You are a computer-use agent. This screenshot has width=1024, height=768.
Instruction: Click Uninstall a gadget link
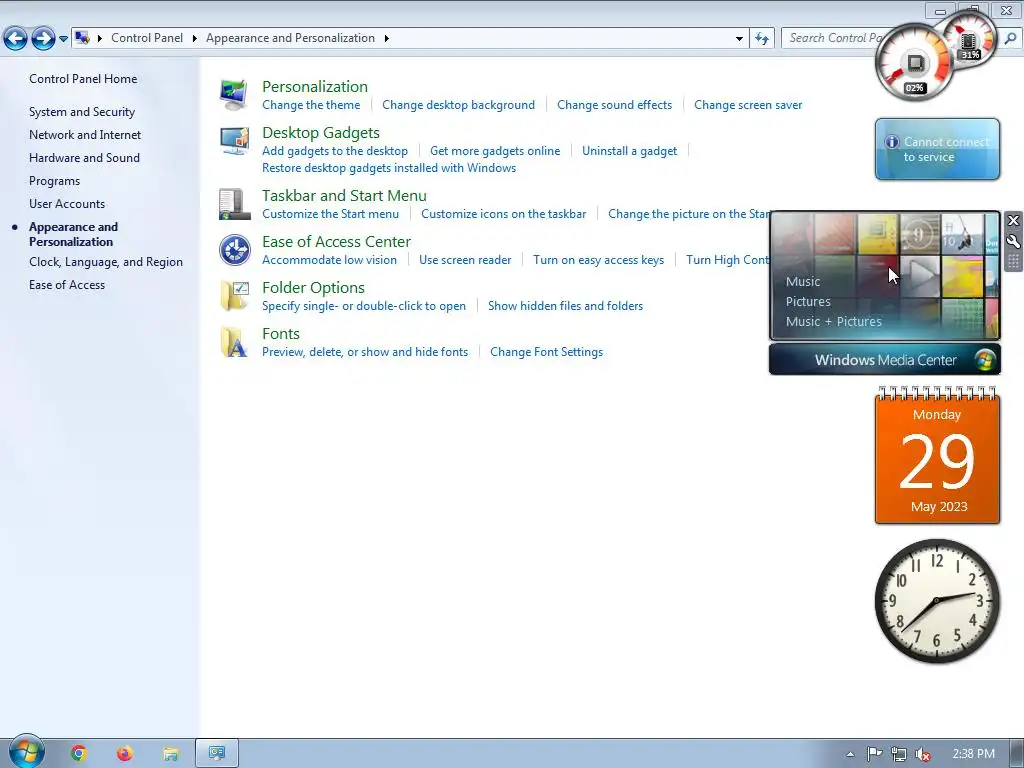(630, 151)
